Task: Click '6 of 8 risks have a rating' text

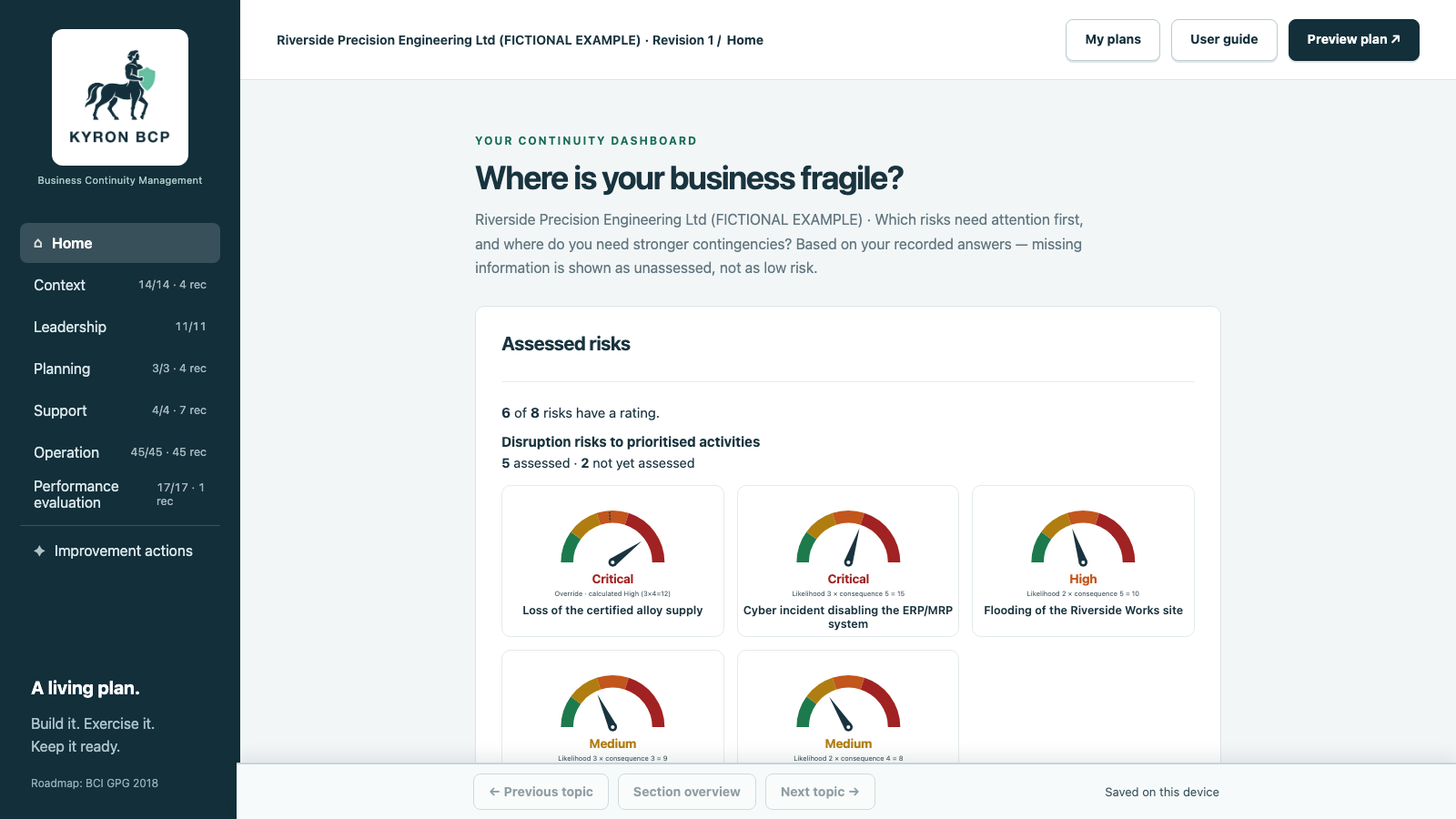Action: [581, 413]
